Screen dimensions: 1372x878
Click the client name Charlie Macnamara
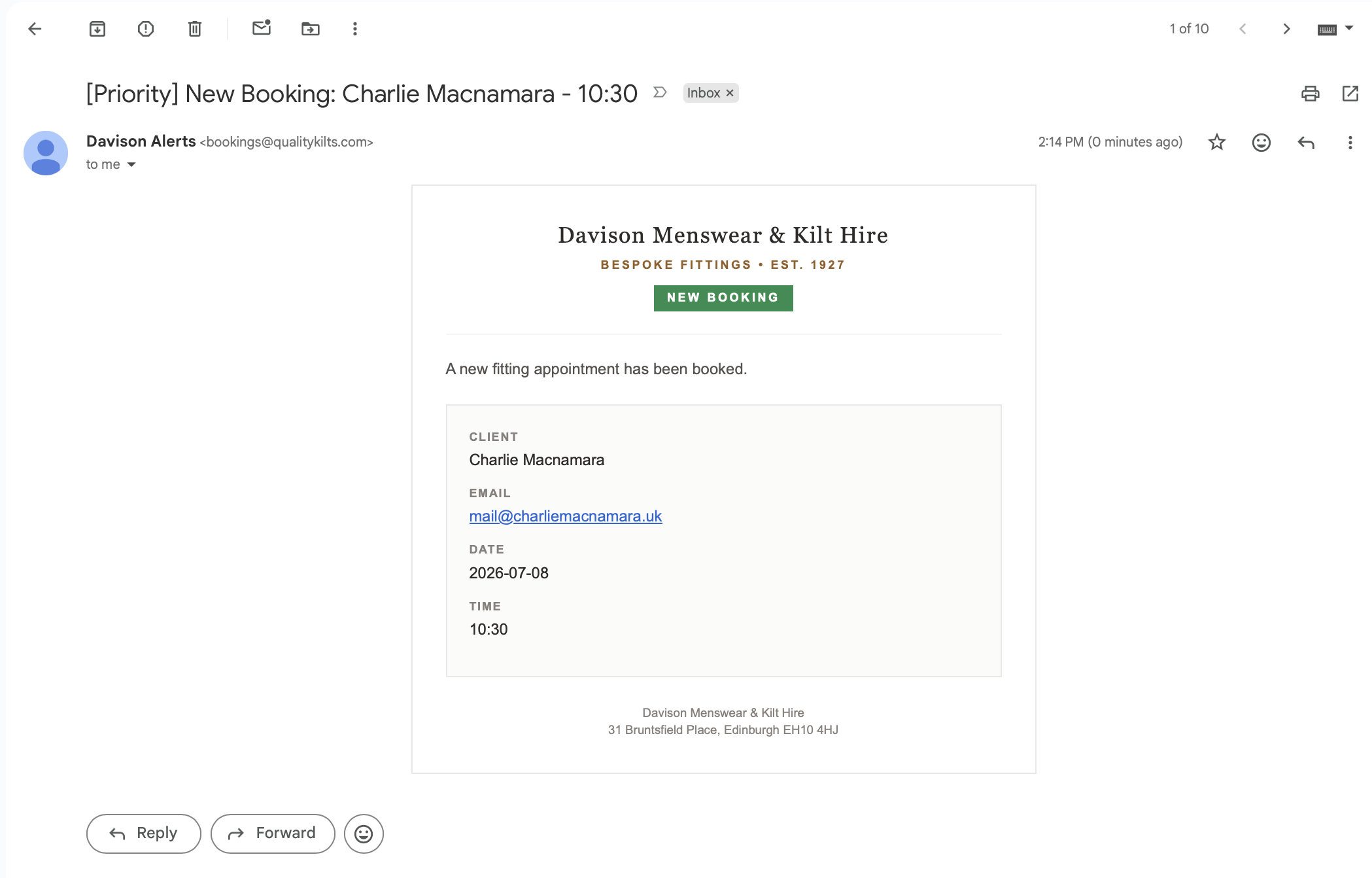537,460
